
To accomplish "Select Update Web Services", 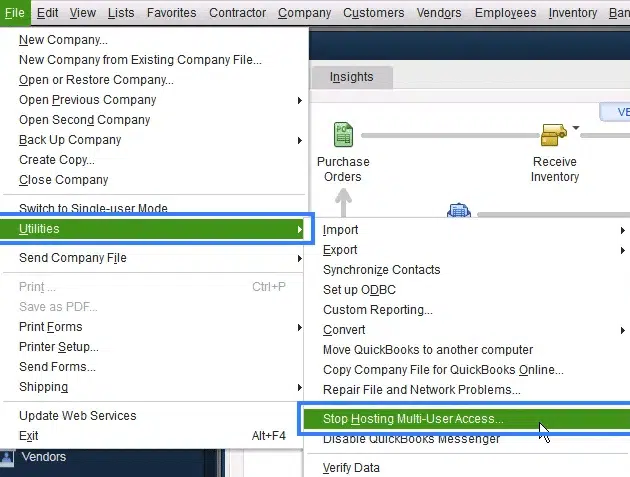I will click(x=77, y=416).
